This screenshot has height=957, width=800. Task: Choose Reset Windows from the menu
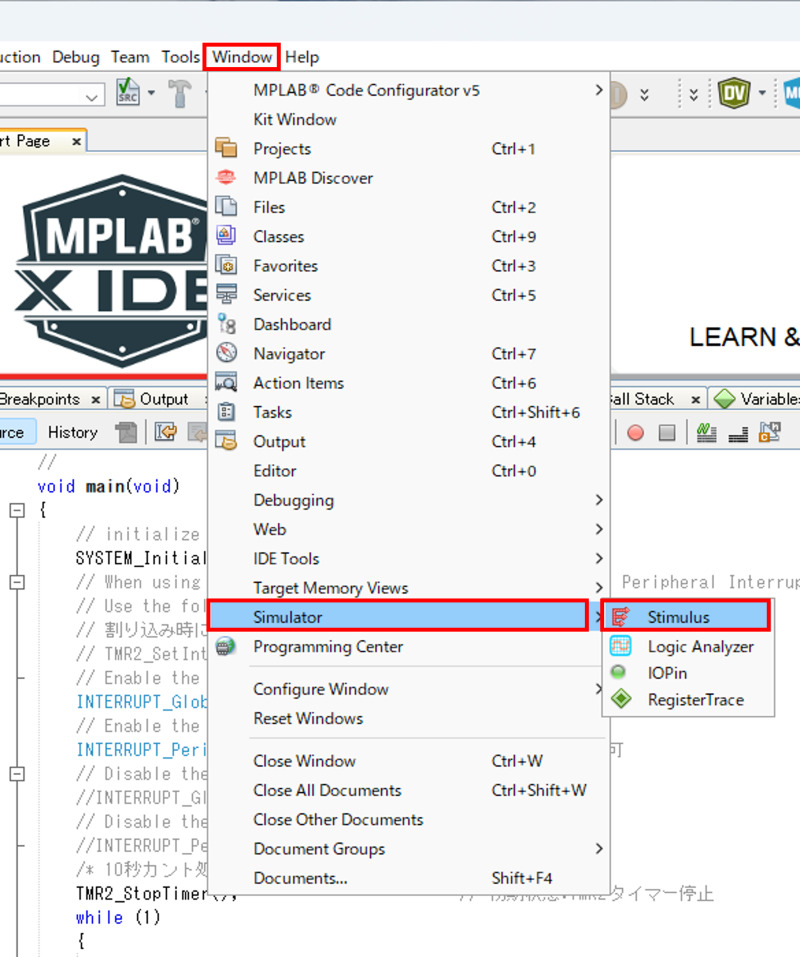click(x=308, y=718)
